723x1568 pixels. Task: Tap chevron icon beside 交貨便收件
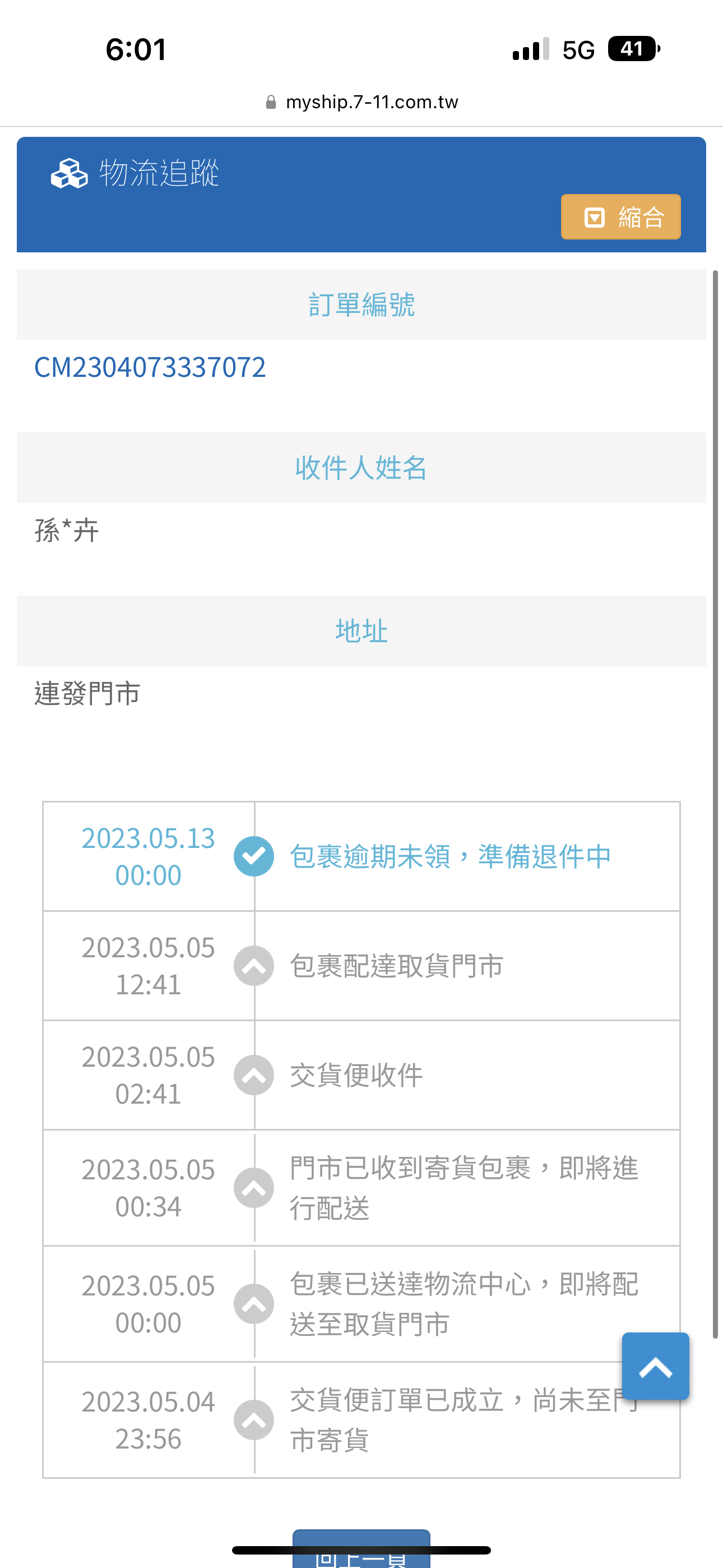pos(254,1075)
